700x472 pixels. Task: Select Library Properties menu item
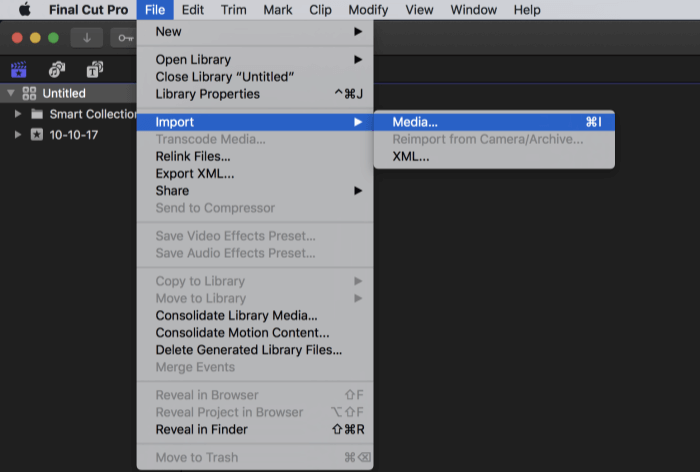tap(255, 94)
